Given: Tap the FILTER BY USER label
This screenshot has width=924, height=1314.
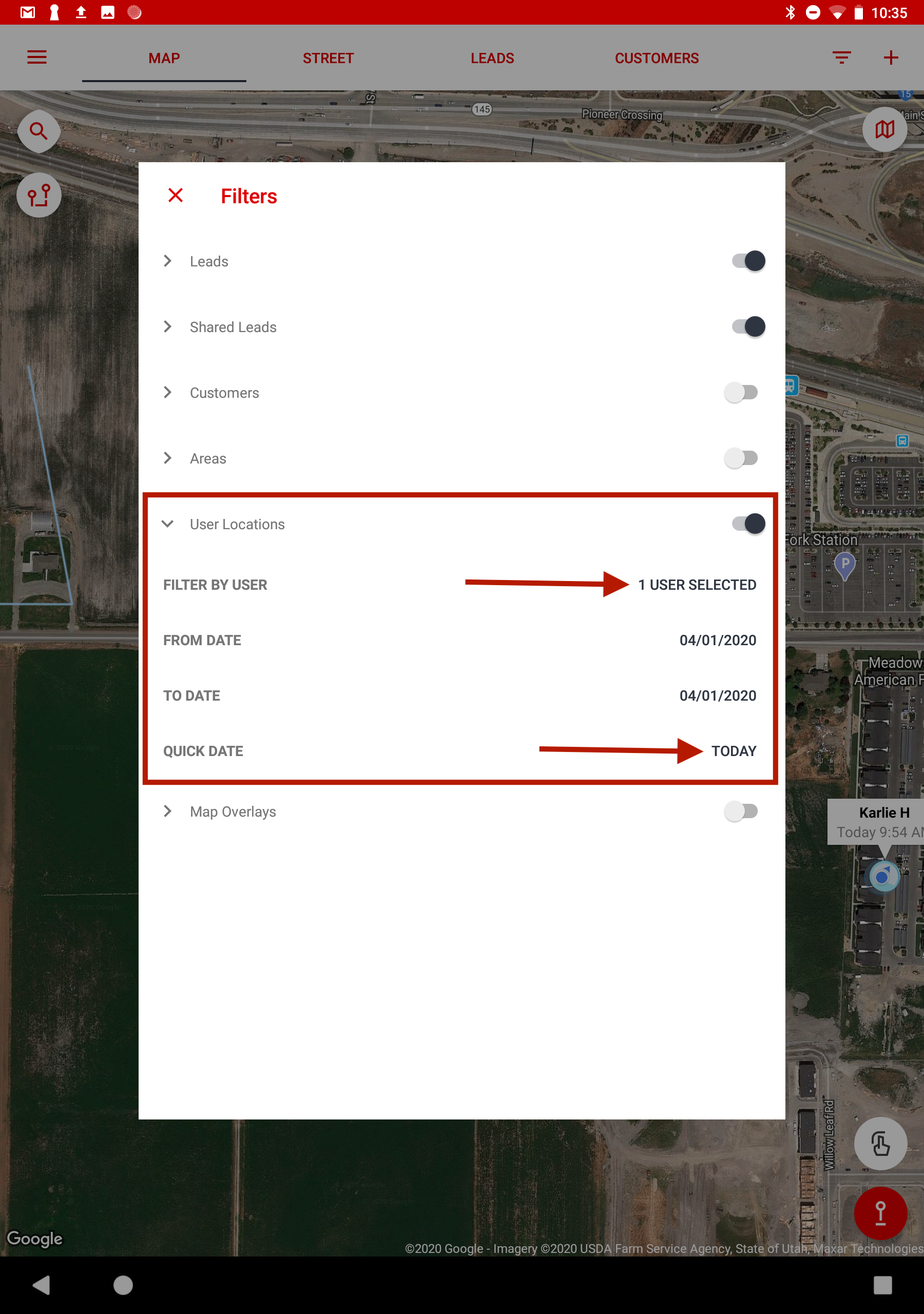Looking at the screenshot, I should click(215, 585).
